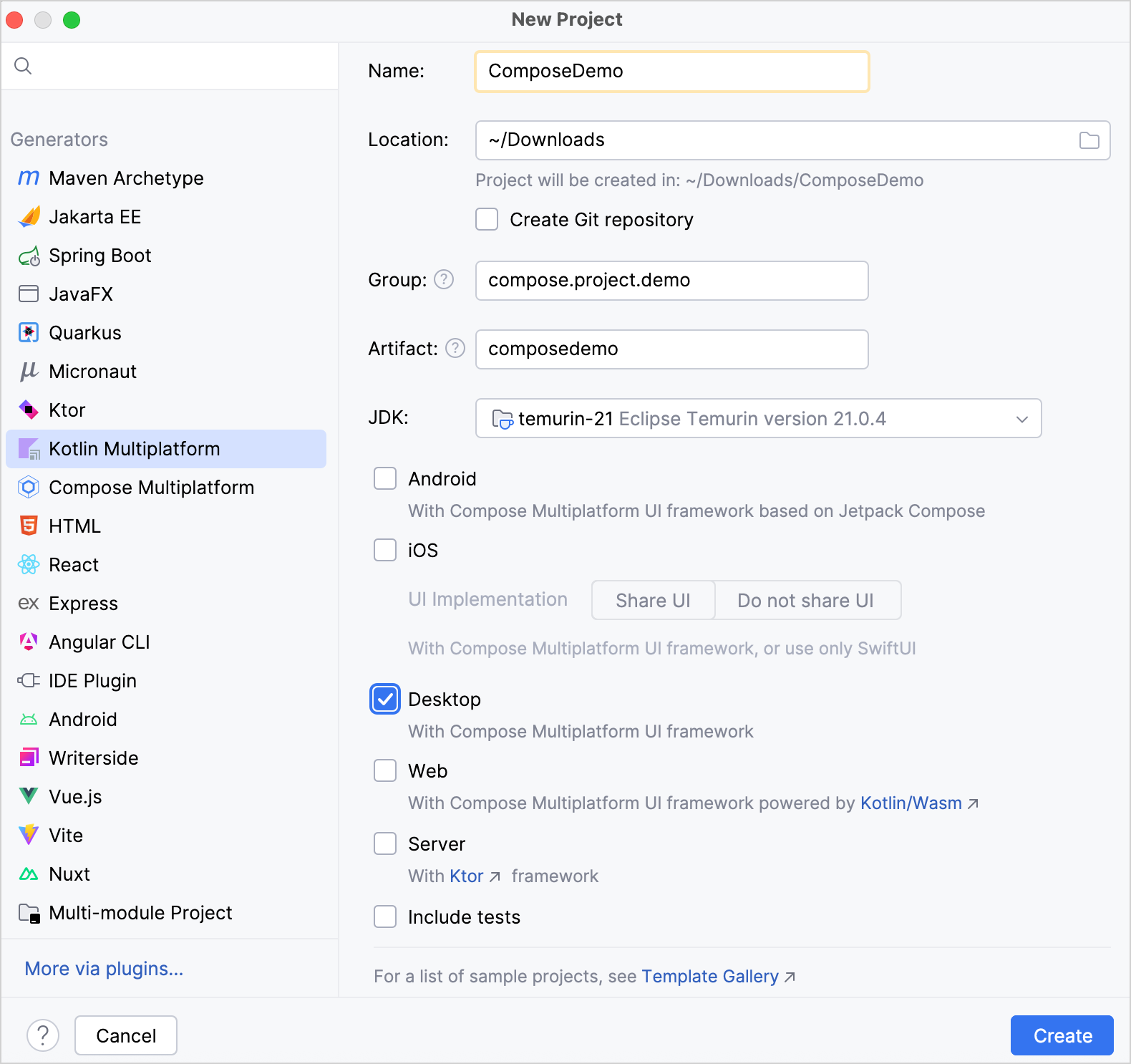
Task: Enable Create Git repository checkbox
Action: click(x=487, y=219)
